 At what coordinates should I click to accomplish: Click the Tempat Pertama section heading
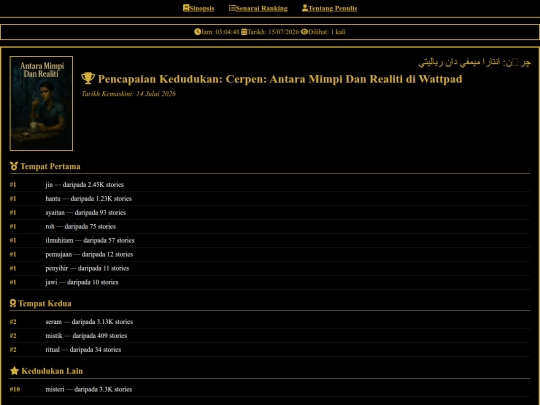50,166
